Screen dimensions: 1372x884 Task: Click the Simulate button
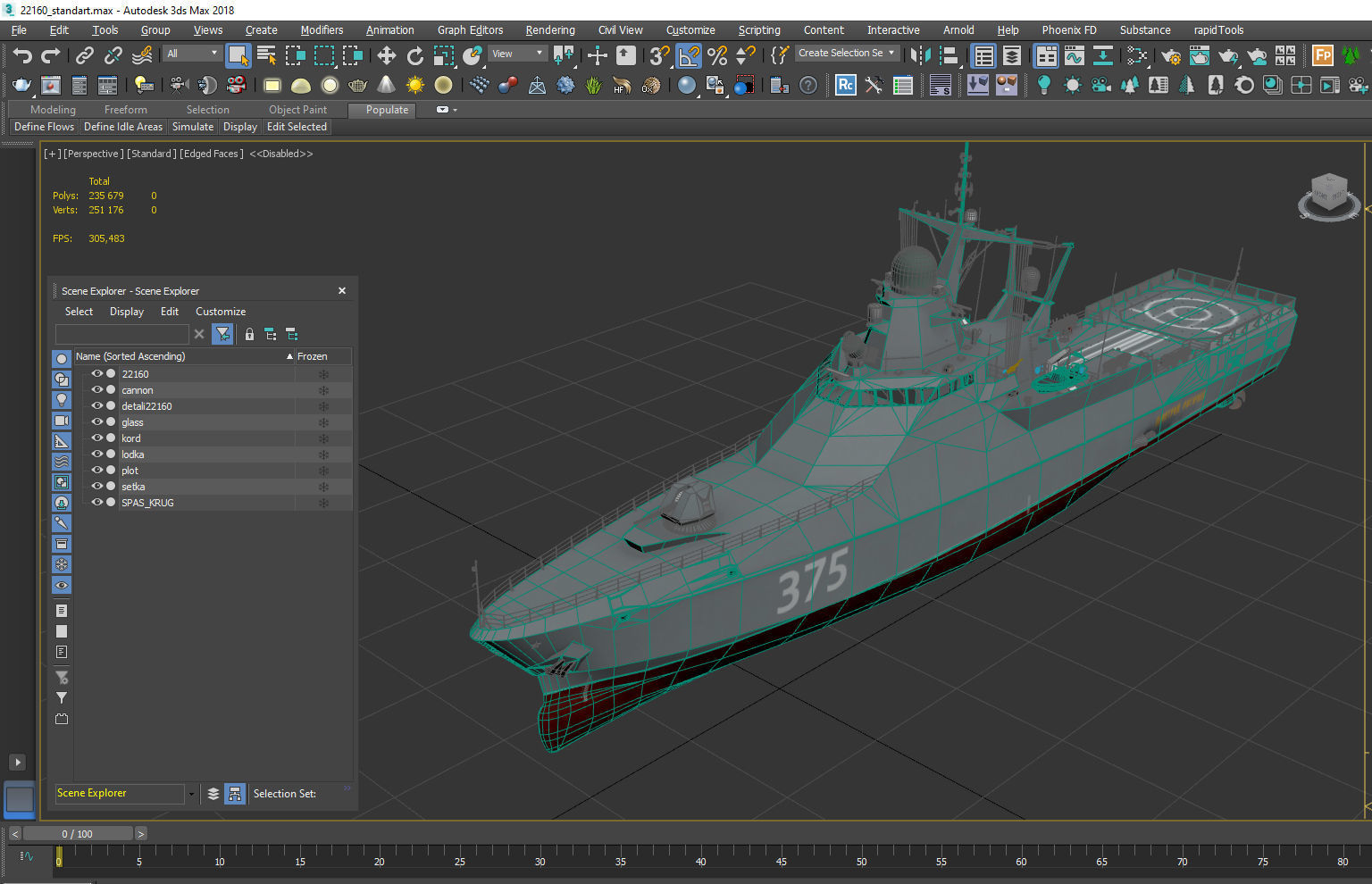tap(193, 127)
